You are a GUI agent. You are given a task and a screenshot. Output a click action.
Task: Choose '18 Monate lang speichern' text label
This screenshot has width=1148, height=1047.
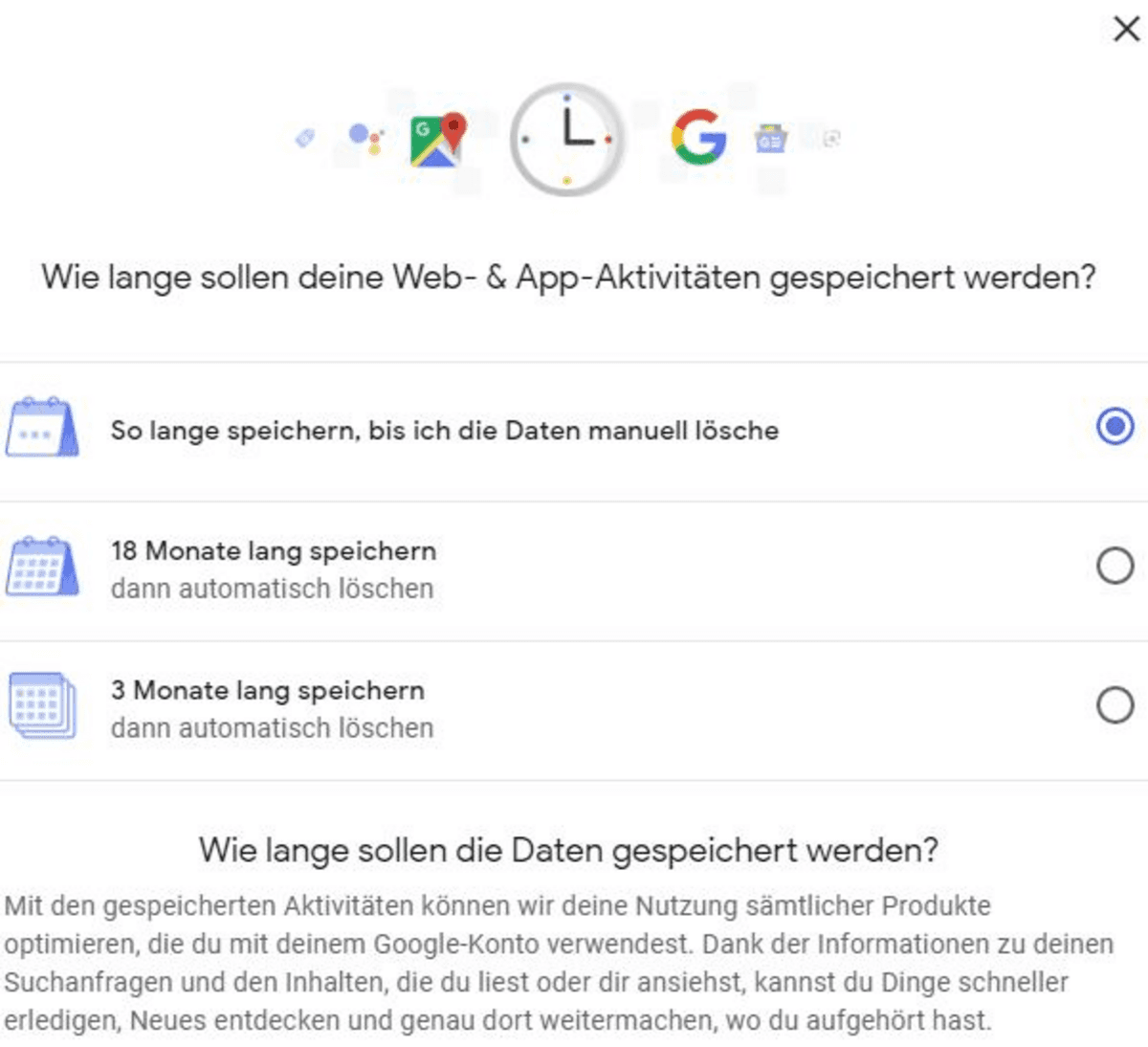tap(274, 551)
